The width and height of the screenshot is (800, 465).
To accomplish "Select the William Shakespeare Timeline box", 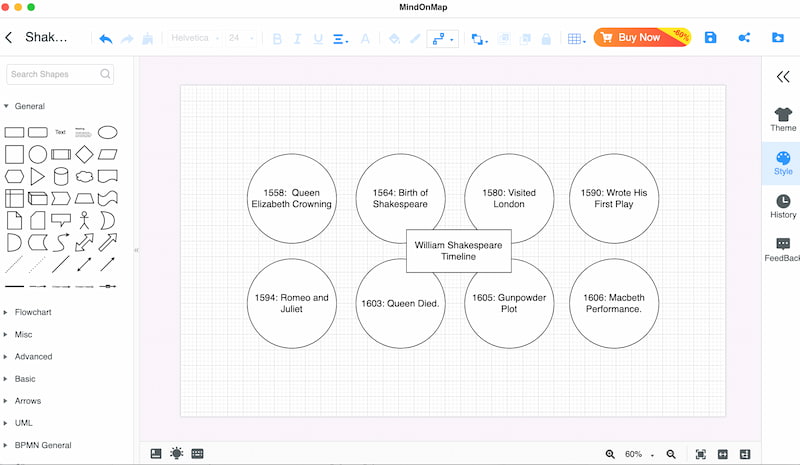I will [459, 251].
